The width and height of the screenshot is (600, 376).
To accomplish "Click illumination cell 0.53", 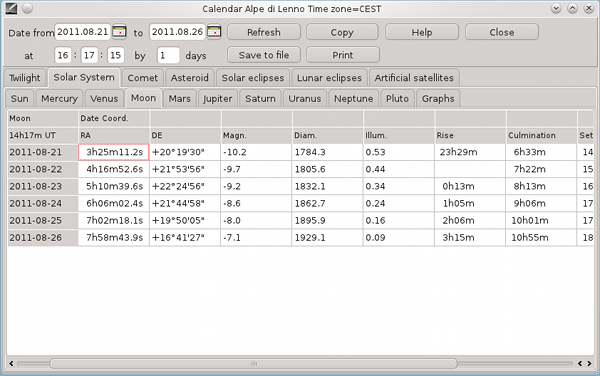I will [398, 152].
